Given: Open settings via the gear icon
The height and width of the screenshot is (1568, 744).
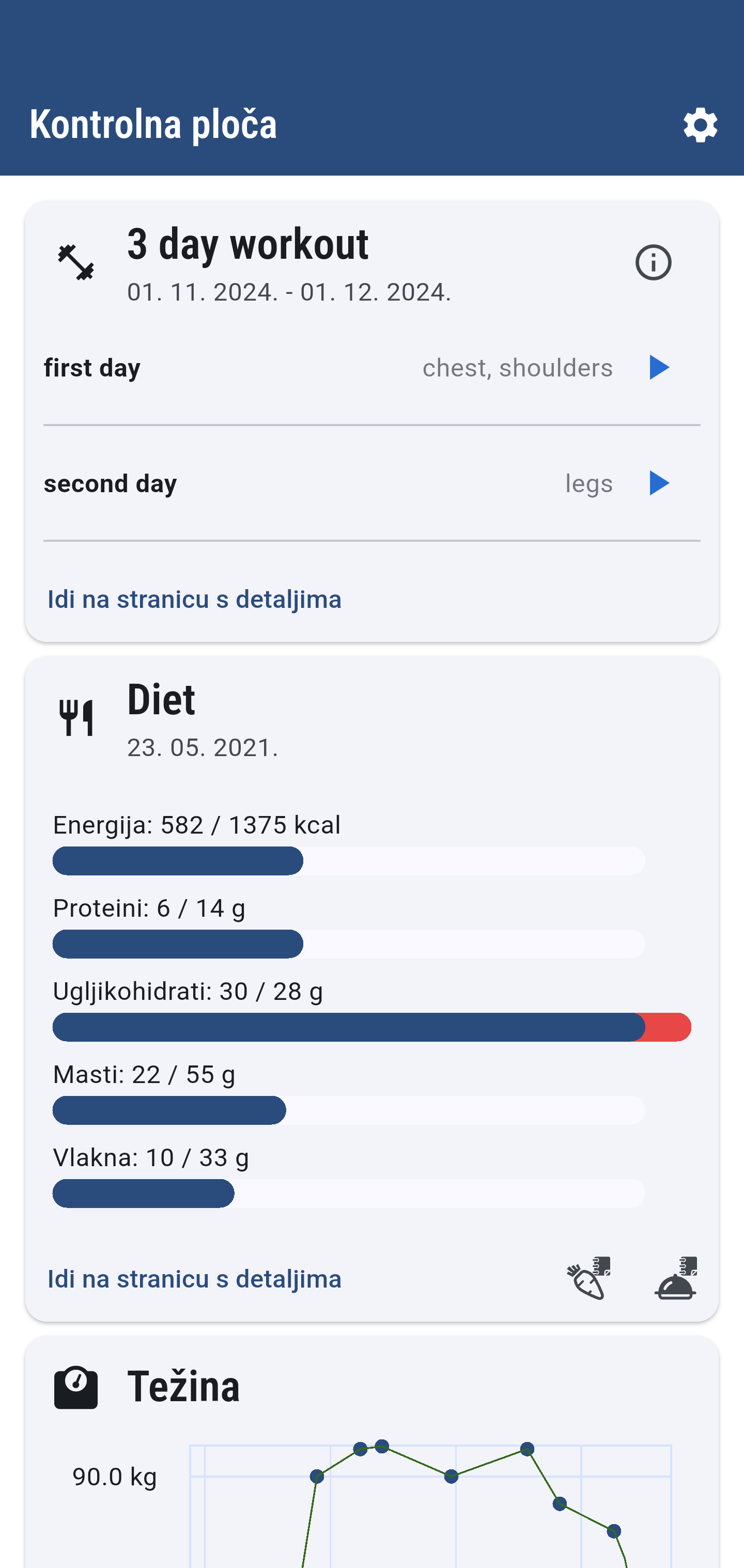Looking at the screenshot, I should click(x=700, y=126).
